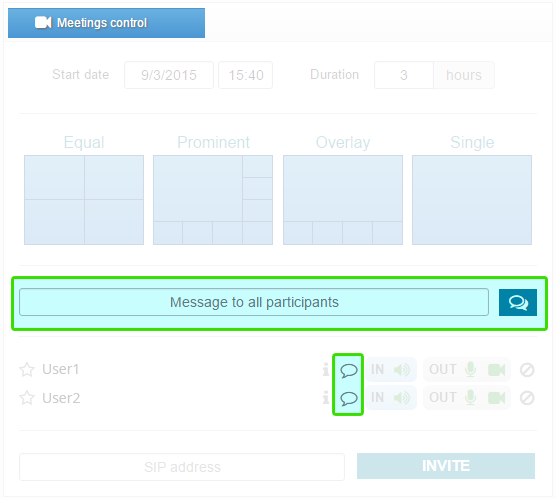Open the hours duration unit dropdown
This screenshot has width=556, height=499.
click(x=464, y=75)
